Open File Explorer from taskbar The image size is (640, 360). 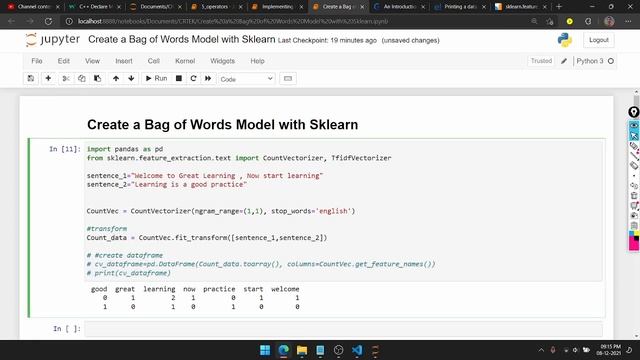(x=302, y=350)
